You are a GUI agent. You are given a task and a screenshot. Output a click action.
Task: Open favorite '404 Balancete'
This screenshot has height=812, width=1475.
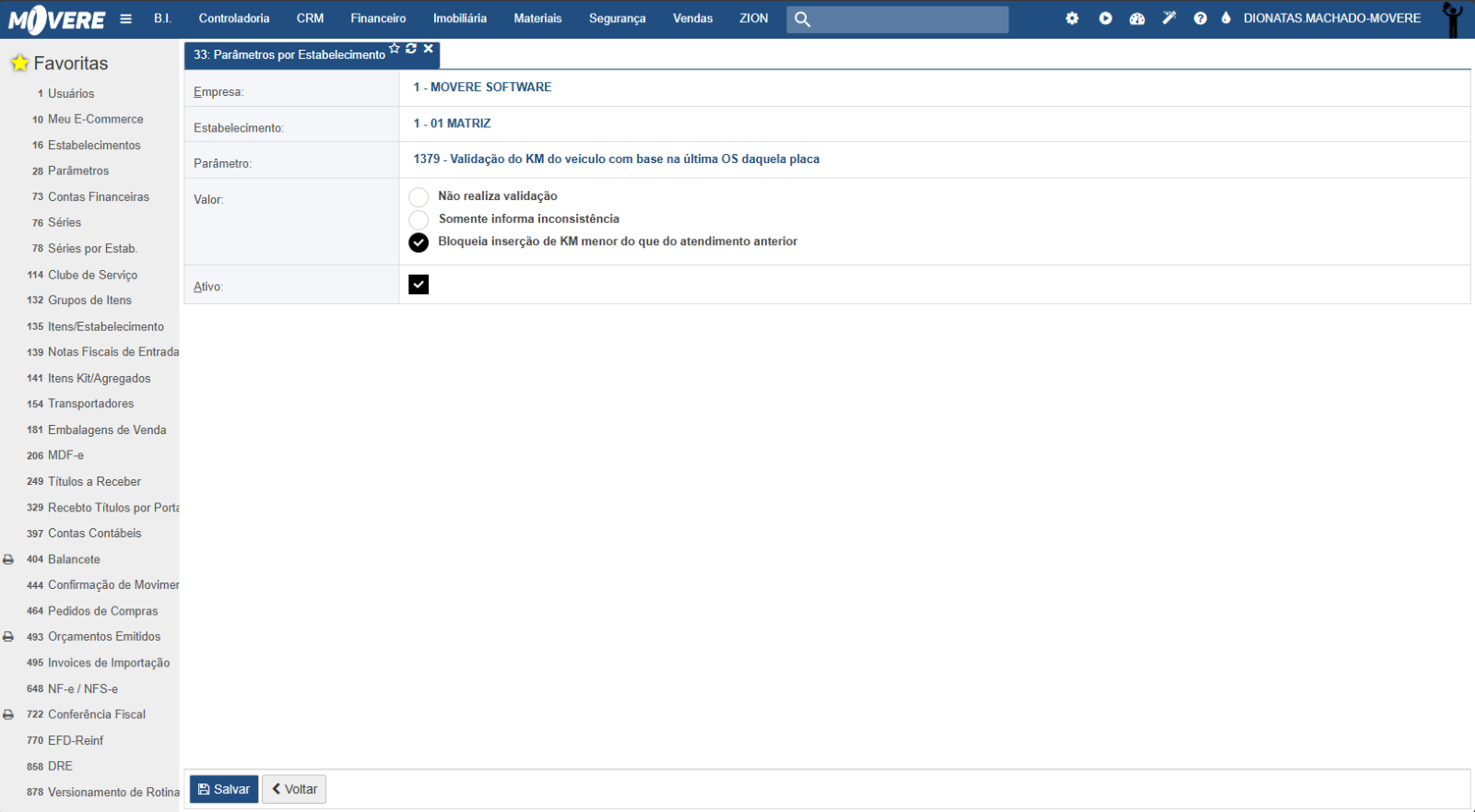point(64,559)
